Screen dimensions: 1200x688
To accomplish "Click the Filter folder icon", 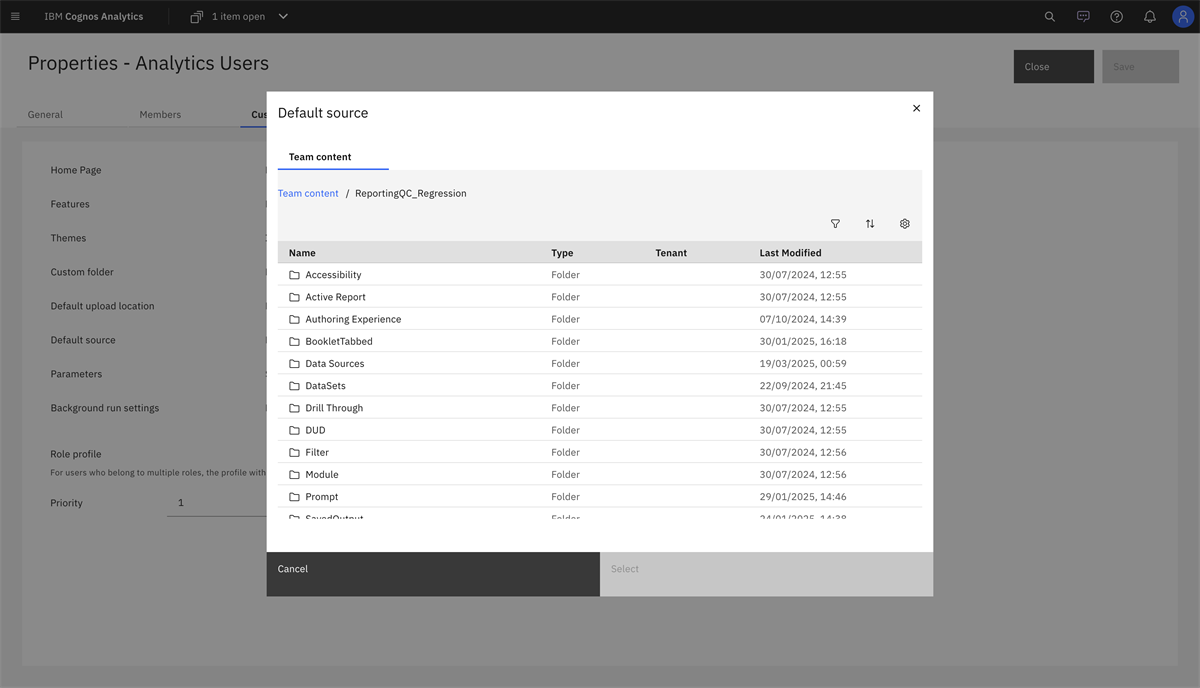I will (x=295, y=452).
